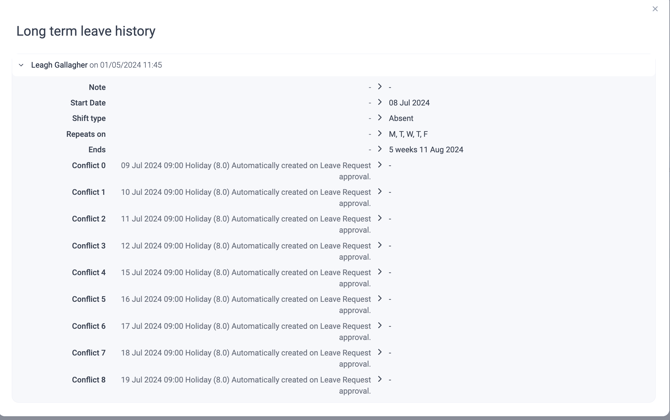Click the Conflict 4 label
Image resolution: width=670 pixels, height=420 pixels.
tap(88, 272)
